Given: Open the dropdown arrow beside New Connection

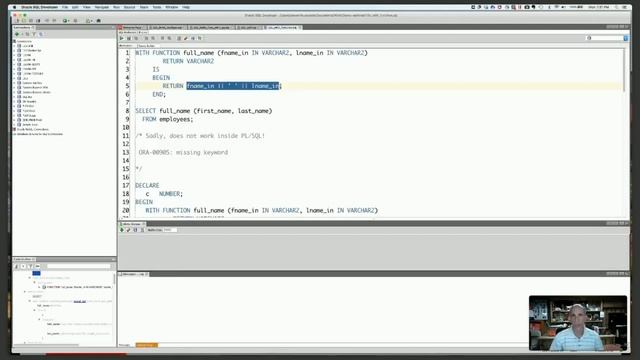Looking at the screenshot, I should pyautogui.click(x=21, y=34).
